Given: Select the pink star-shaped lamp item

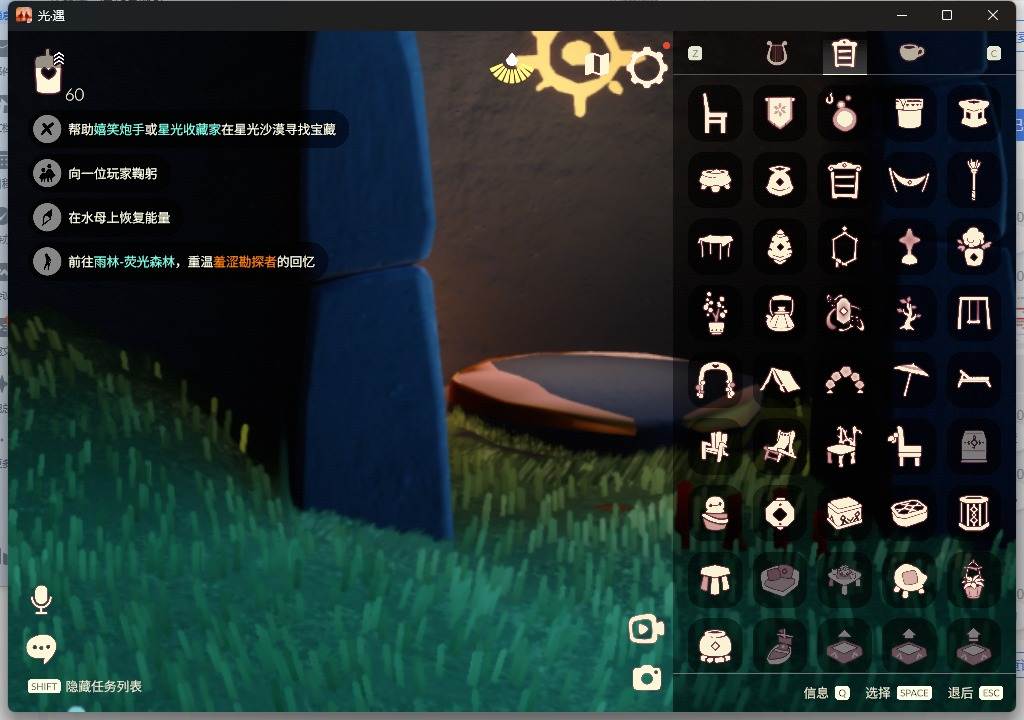Looking at the screenshot, I should 909,247.
